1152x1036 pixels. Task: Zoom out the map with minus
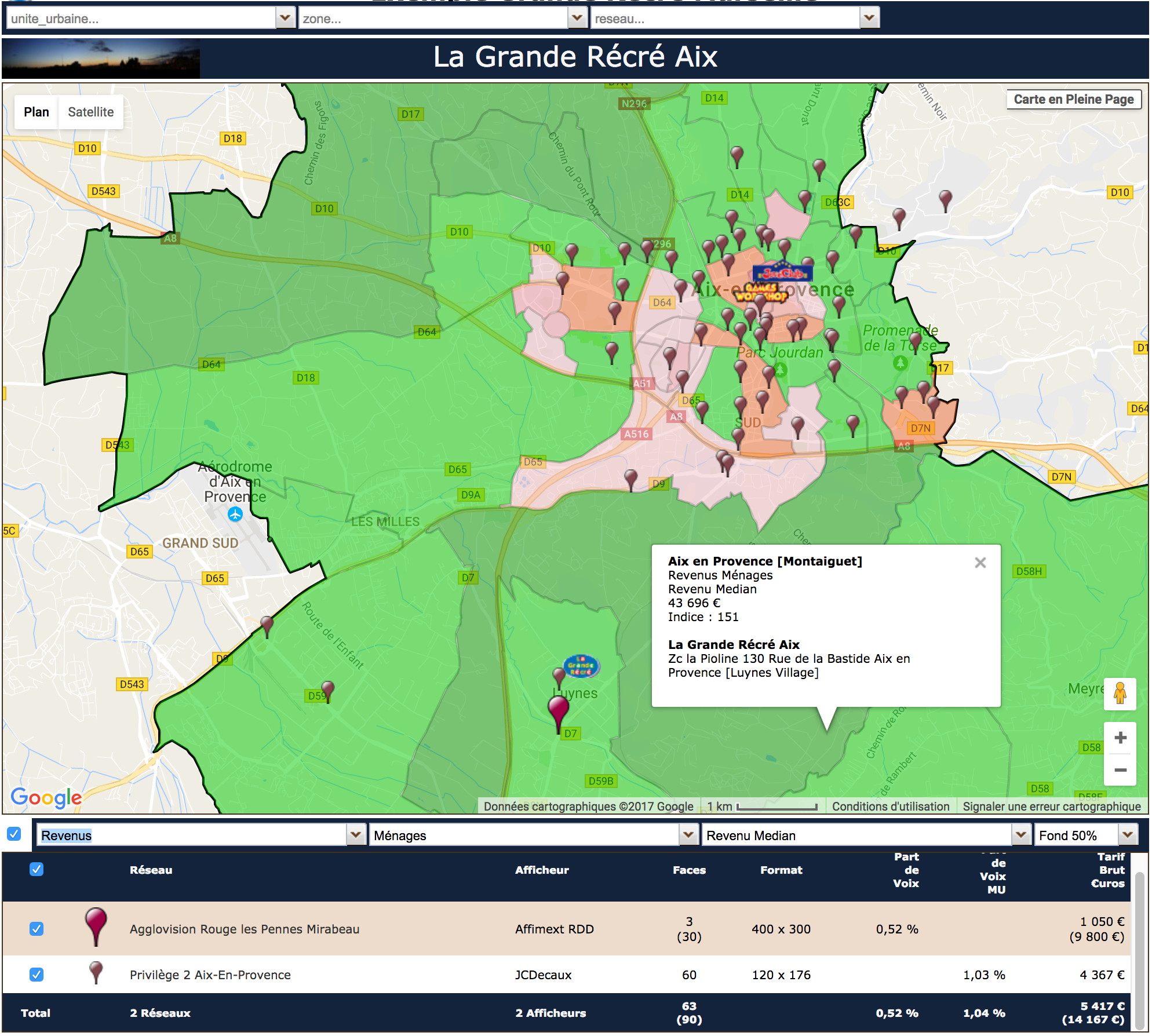click(1120, 770)
